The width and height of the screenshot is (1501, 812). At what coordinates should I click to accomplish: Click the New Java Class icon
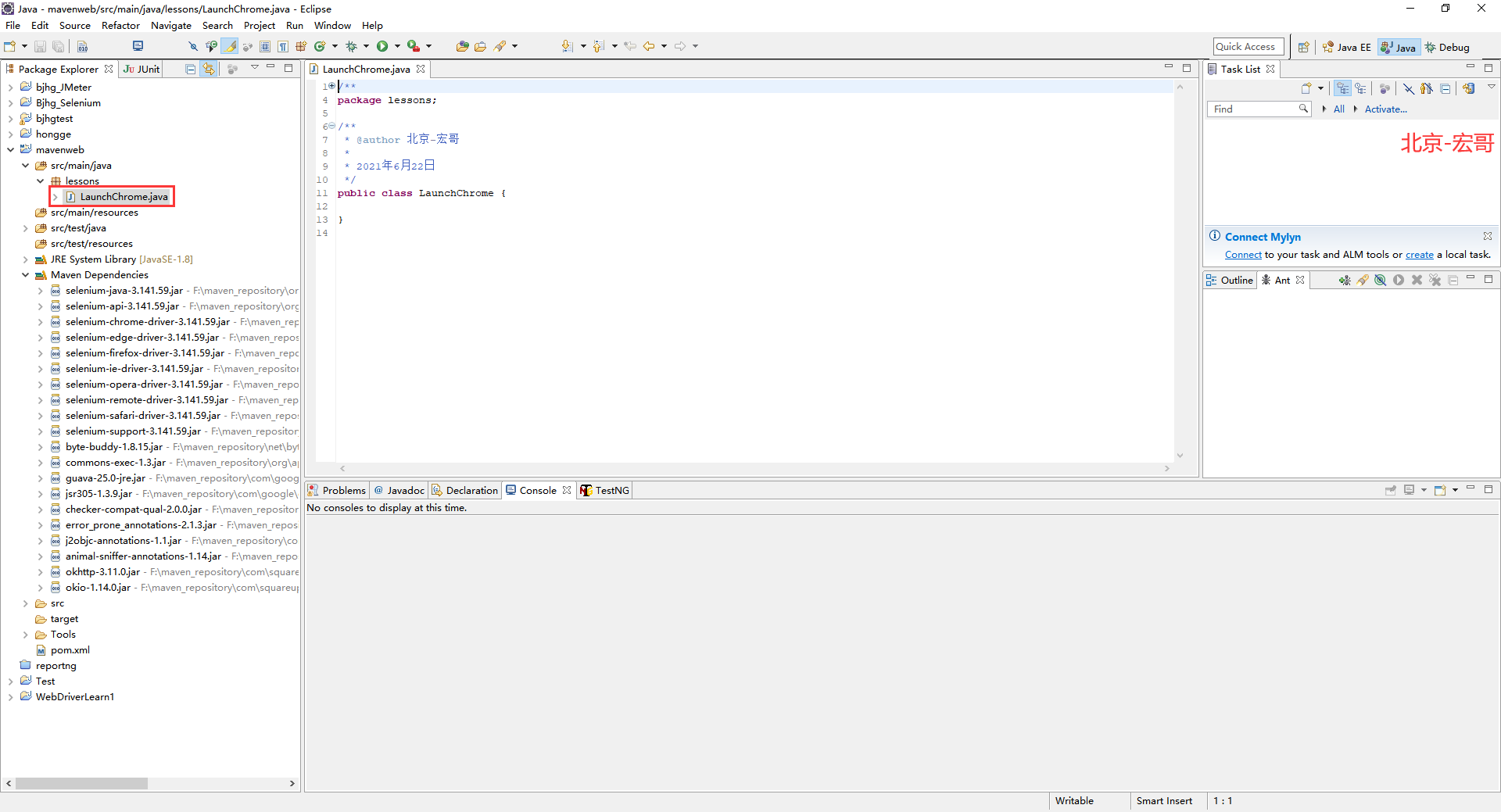pyautogui.click(x=320, y=46)
